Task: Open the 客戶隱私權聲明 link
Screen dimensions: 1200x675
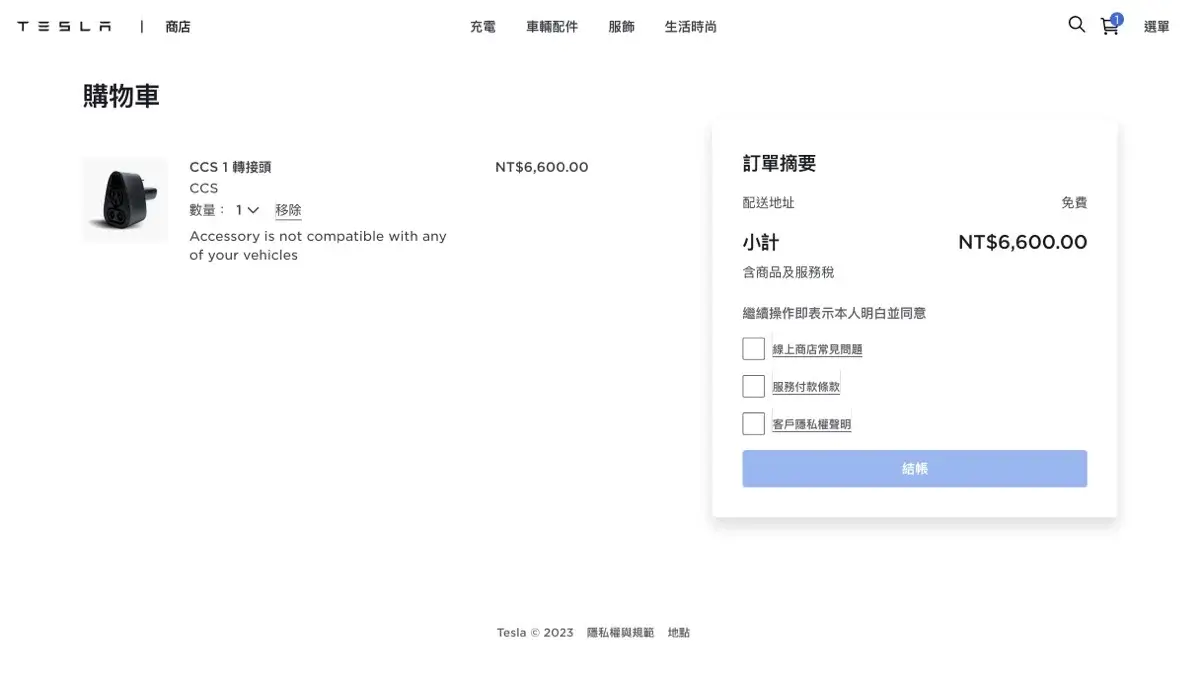Action: pyautogui.click(x=811, y=425)
